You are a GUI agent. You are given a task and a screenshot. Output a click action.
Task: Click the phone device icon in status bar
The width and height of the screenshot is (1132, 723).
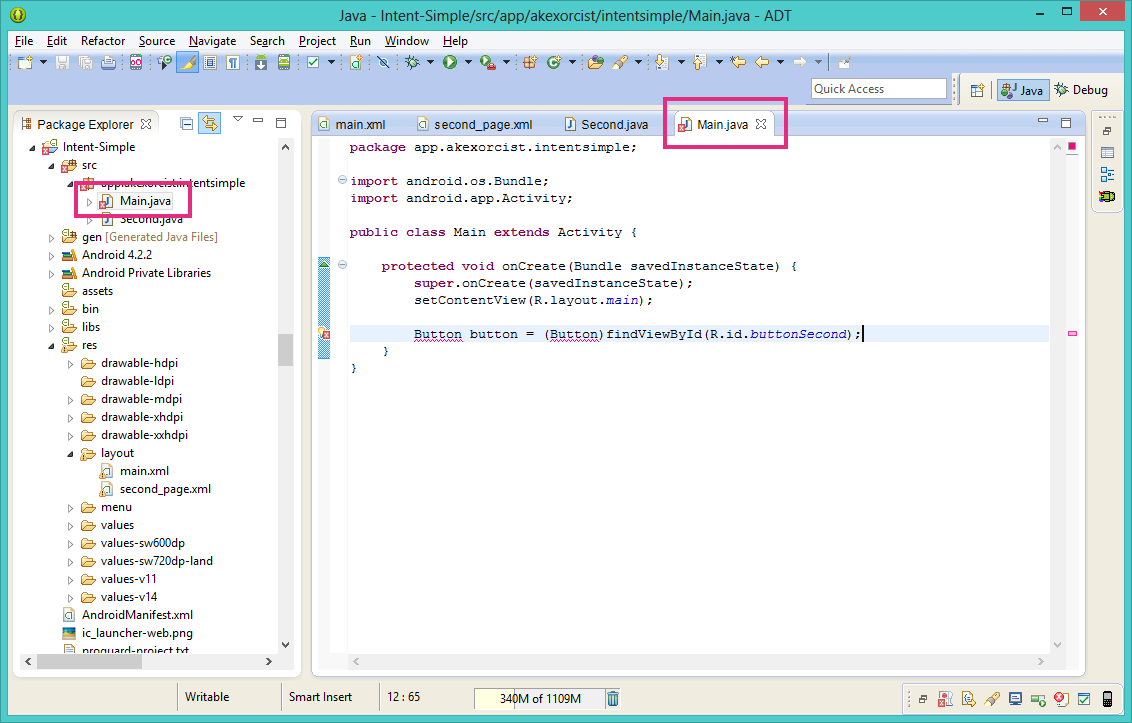[x=1107, y=698]
